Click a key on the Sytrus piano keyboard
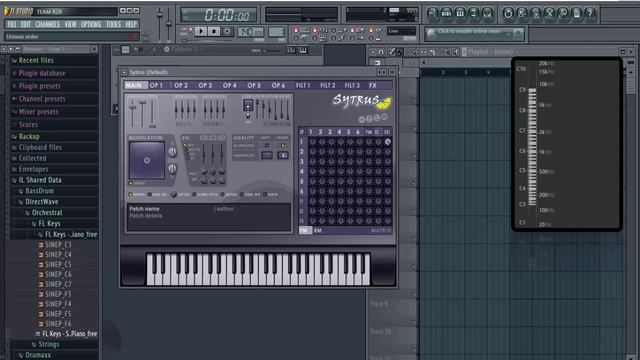Image resolution: width=640 pixels, height=360 pixels. coord(258,269)
